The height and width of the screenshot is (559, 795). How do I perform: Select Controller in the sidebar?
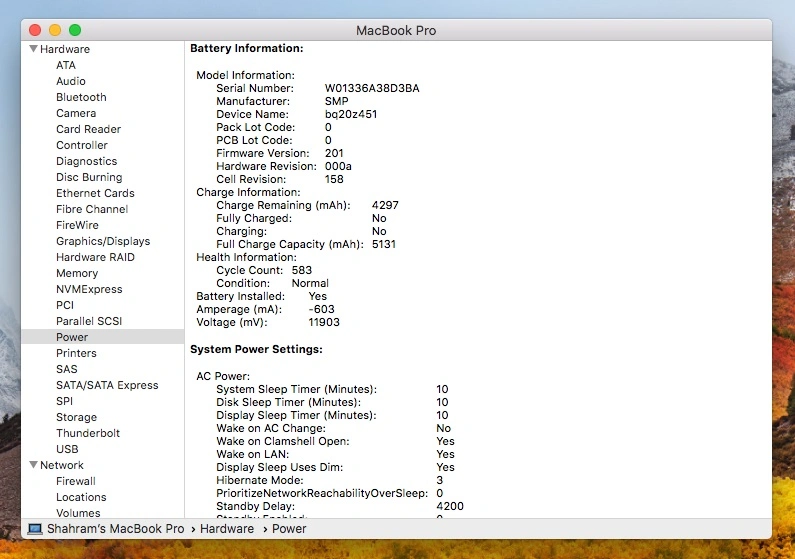click(x=82, y=145)
